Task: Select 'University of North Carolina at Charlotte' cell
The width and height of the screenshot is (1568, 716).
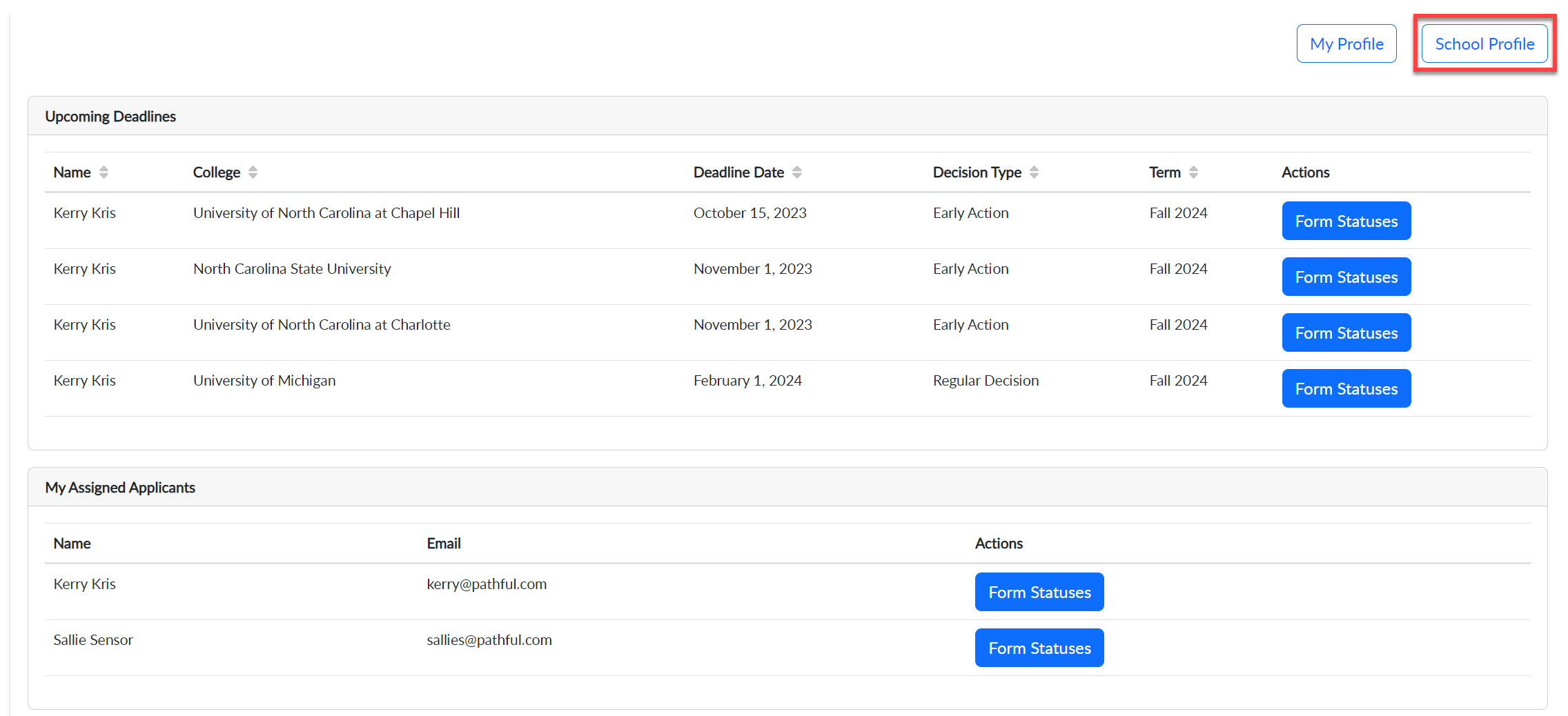Action: pos(322,325)
